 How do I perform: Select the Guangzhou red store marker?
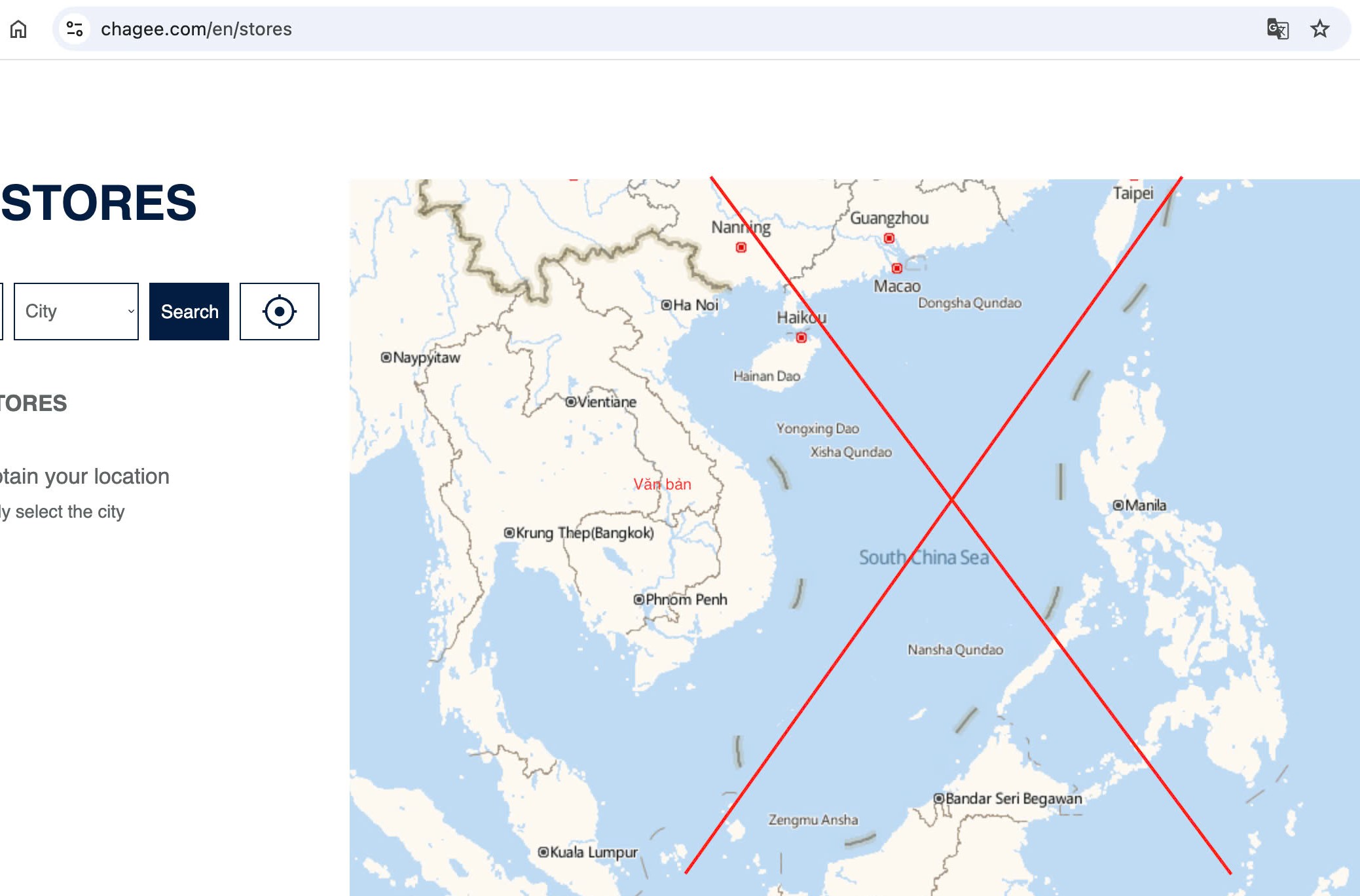coord(889,238)
